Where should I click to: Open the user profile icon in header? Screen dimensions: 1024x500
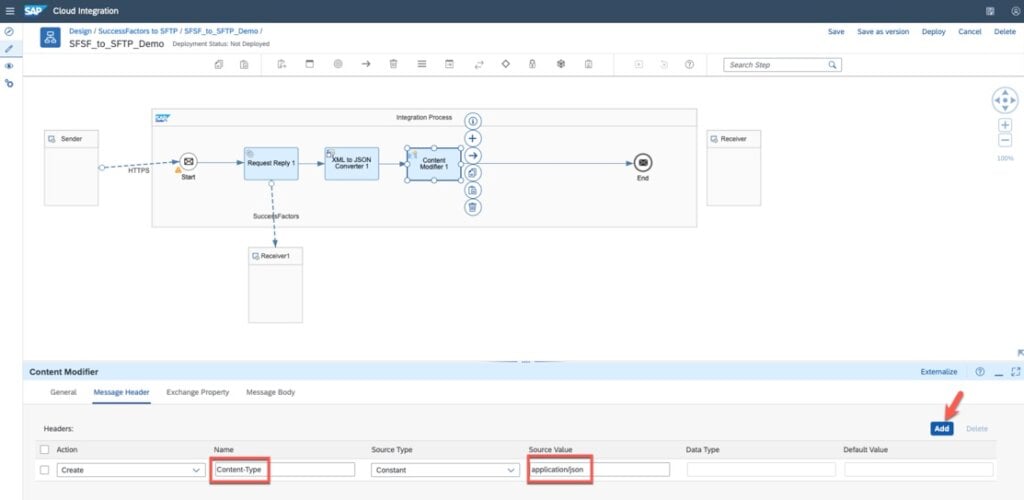(x=1016, y=11)
